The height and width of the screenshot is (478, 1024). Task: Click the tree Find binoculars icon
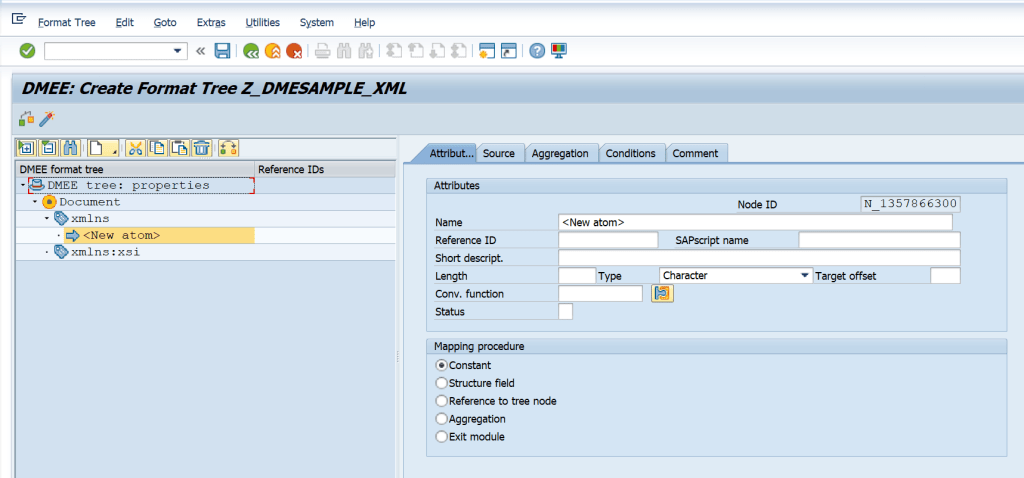(70, 148)
